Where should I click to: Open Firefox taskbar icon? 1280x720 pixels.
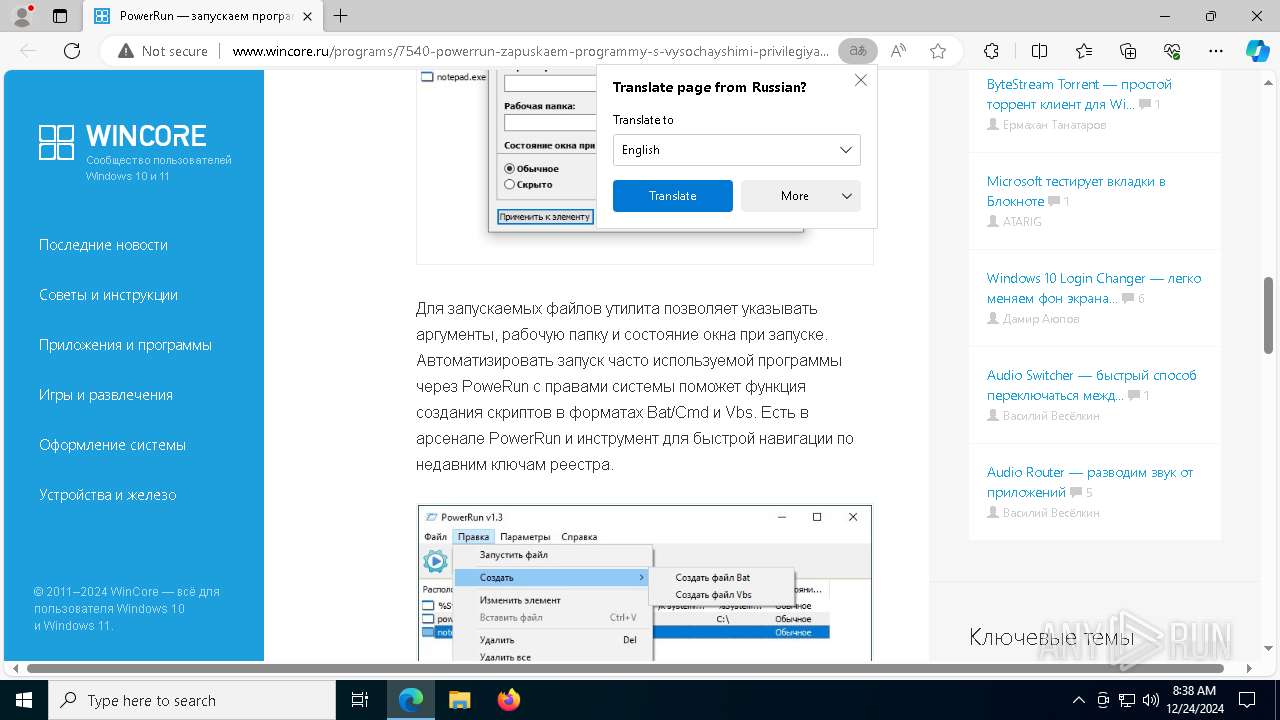508,700
